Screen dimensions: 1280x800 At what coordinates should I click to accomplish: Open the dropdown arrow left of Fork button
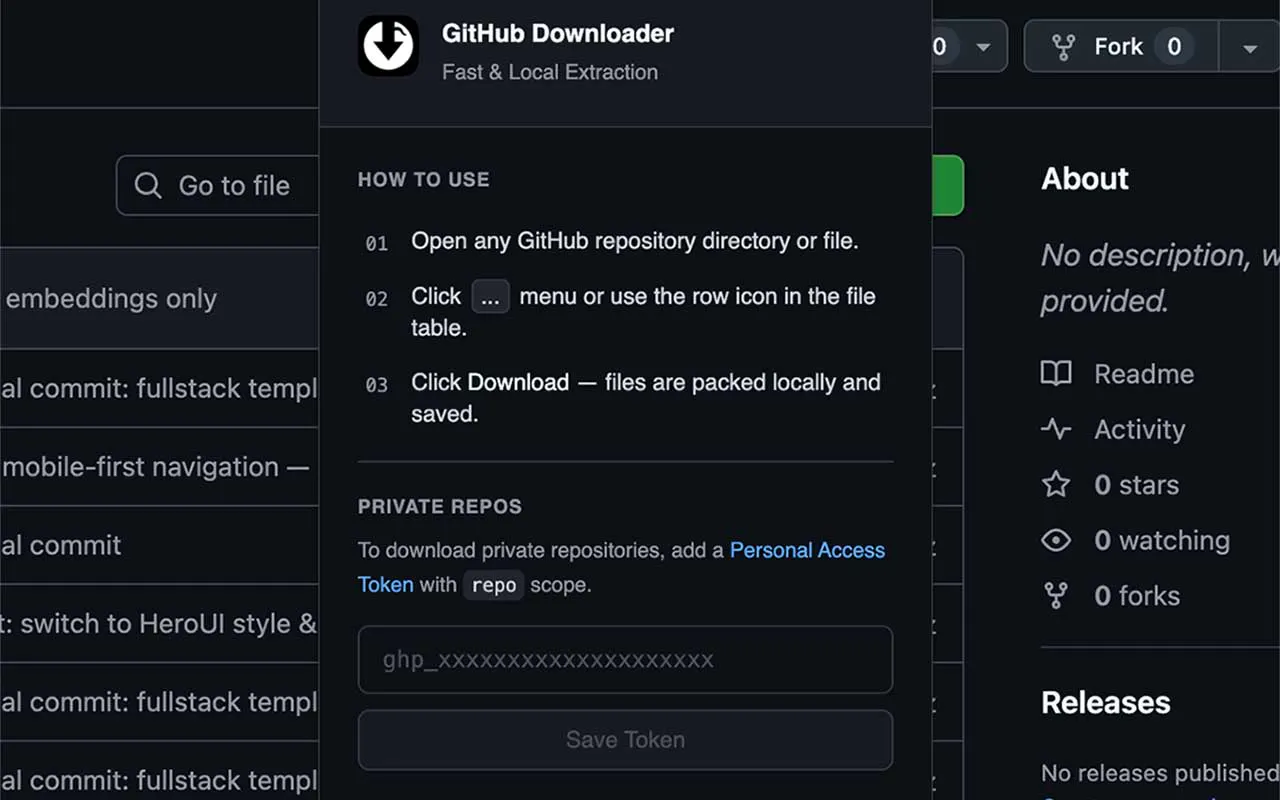click(984, 47)
